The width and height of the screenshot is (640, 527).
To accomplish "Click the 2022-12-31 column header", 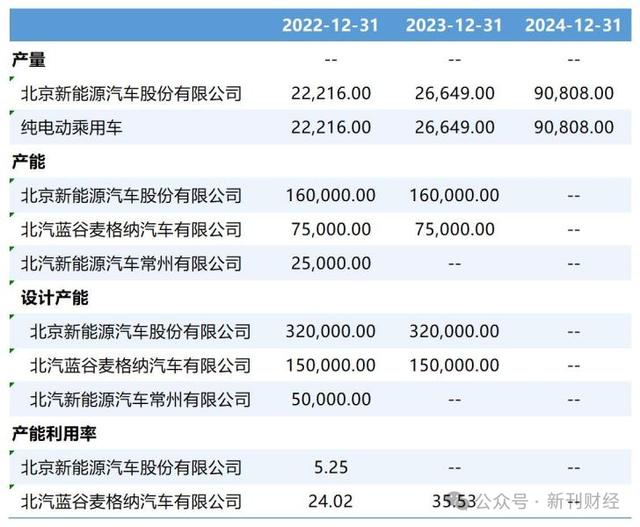I will point(331,25).
